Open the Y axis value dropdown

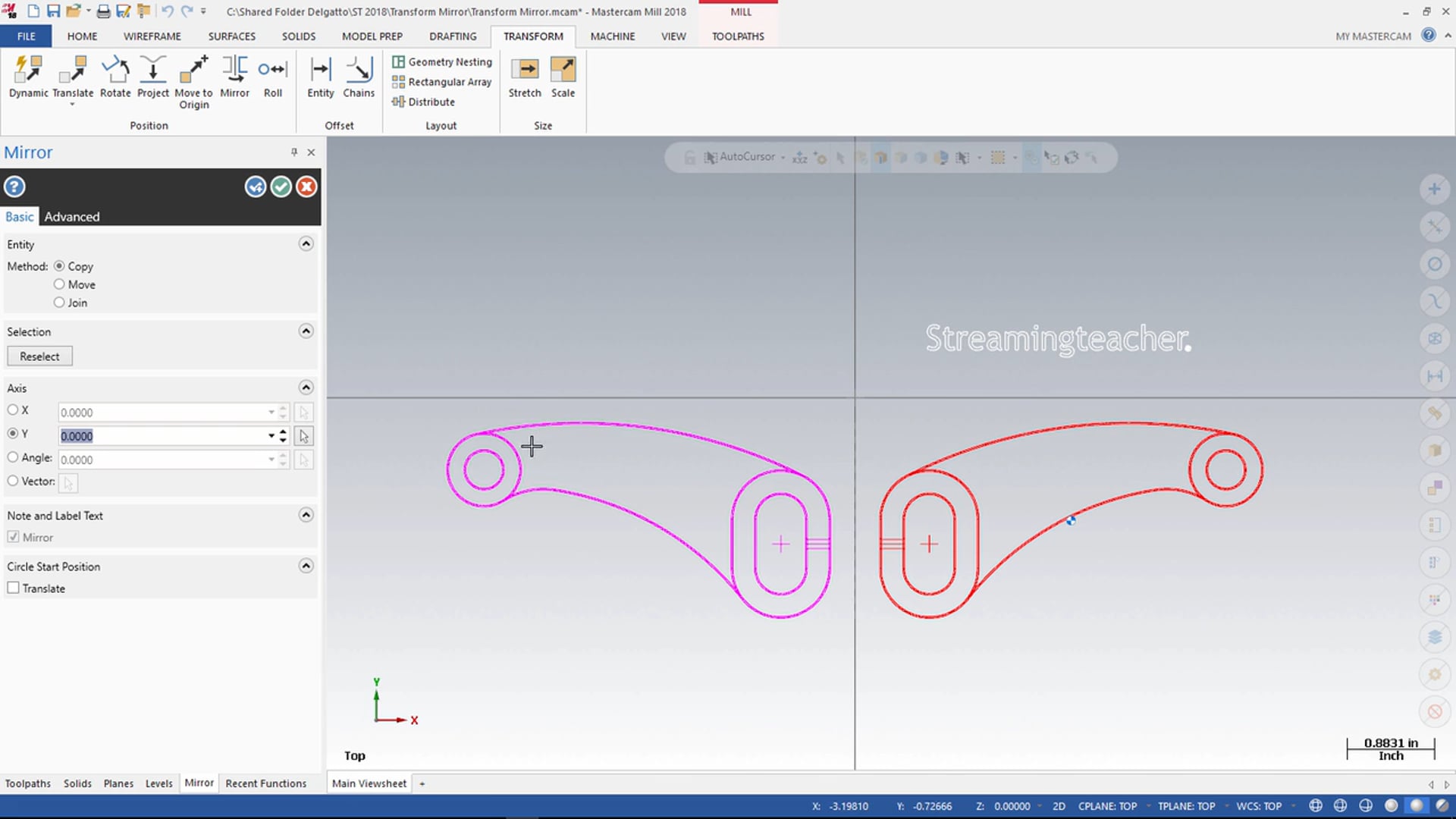[x=271, y=436]
